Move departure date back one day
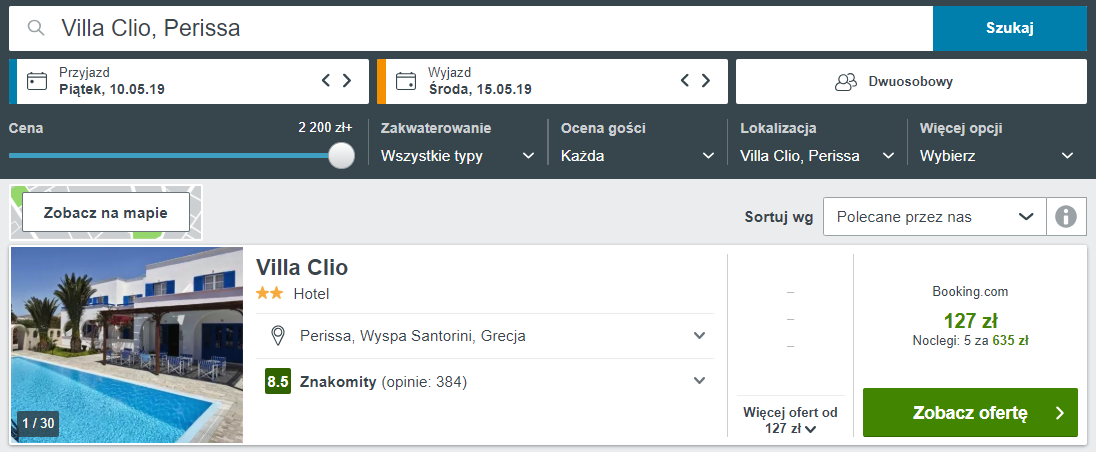This screenshot has width=1096, height=452. coord(685,80)
